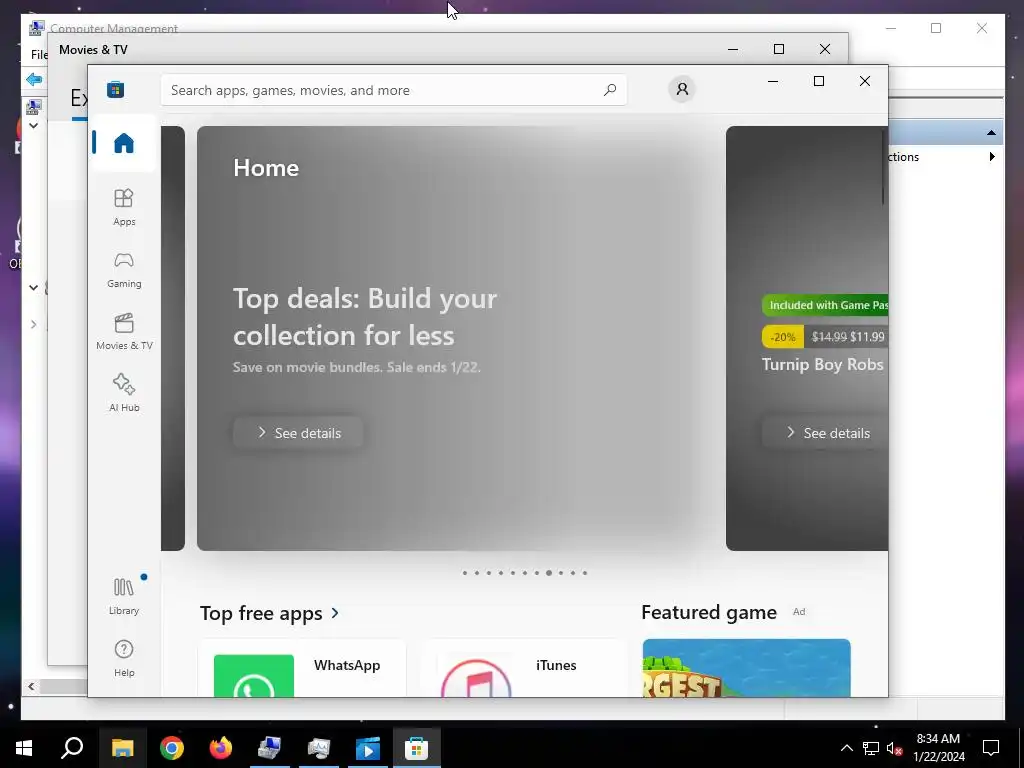Click the Turnip Boy Robs title
Screen dimensions: 1024x768
822,364
